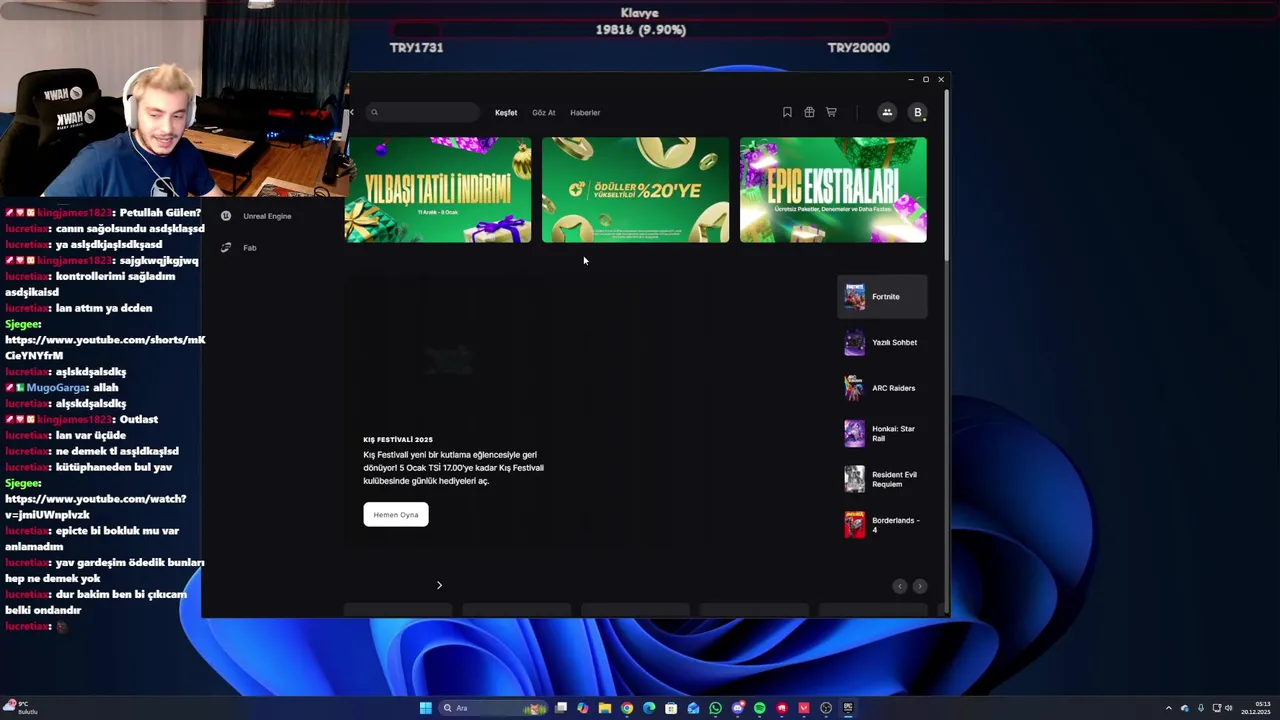Switch to the Haberler tab
The width and height of the screenshot is (1280, 720).
[x=585, y=113]
